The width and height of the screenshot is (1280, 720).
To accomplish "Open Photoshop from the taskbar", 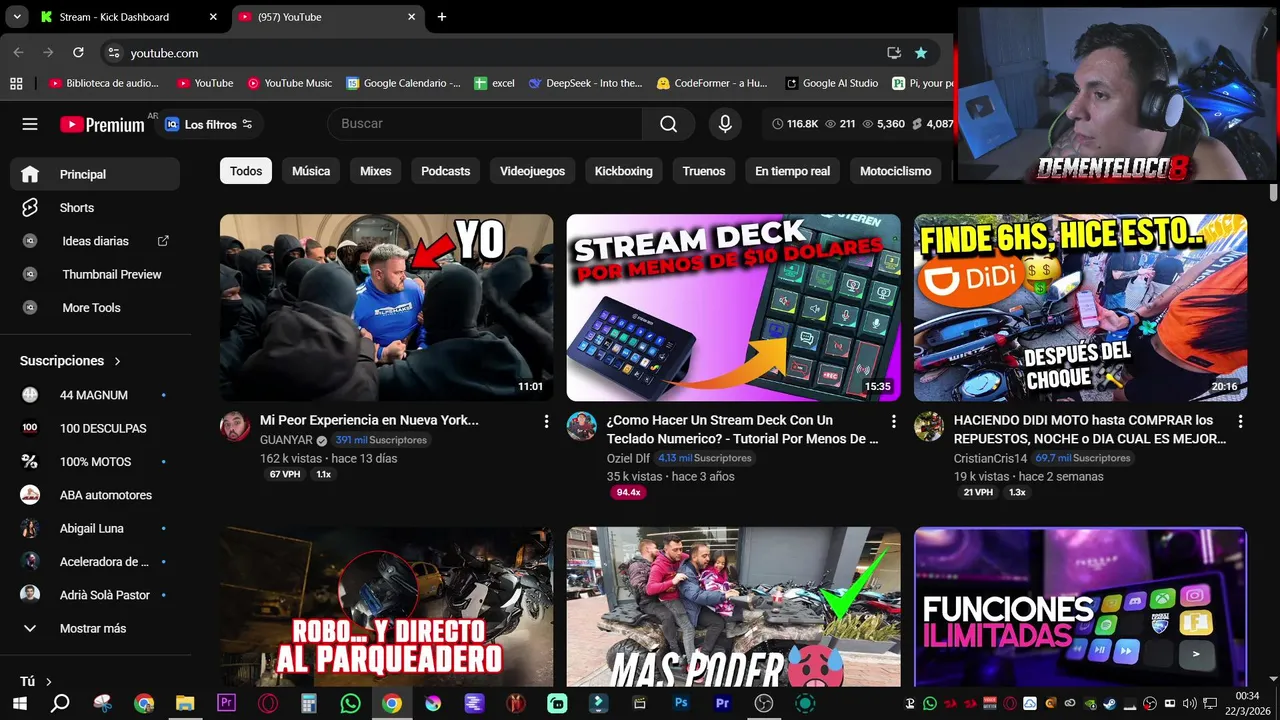I will click(681, 703).
